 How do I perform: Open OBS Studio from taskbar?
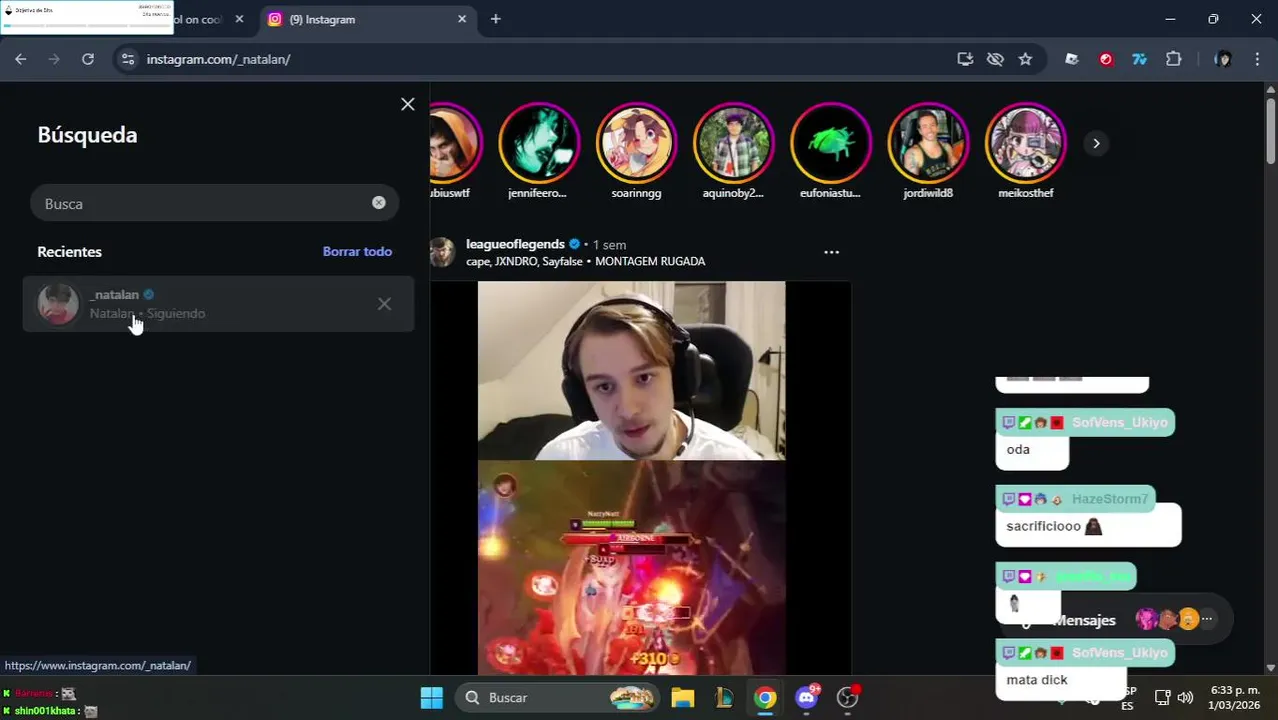[847, 697]
